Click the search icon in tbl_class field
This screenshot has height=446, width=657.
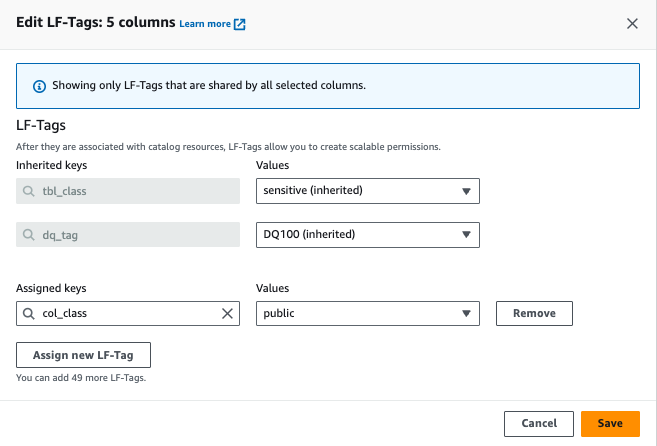(x=29, y=191)
